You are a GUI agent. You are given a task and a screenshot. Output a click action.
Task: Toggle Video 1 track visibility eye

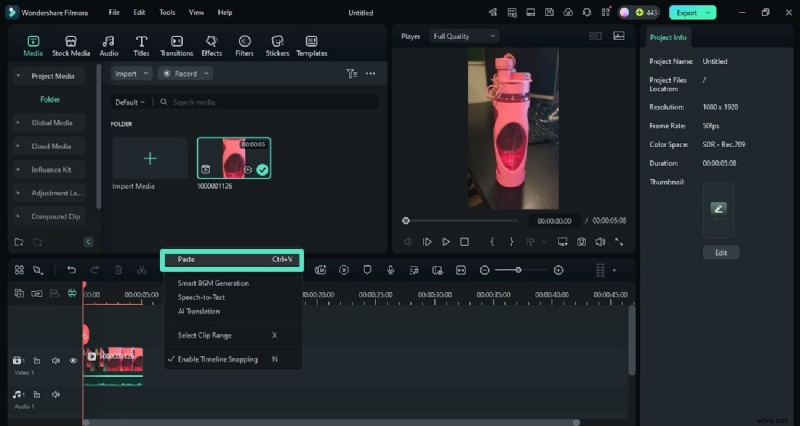click(x=73, y=361)
